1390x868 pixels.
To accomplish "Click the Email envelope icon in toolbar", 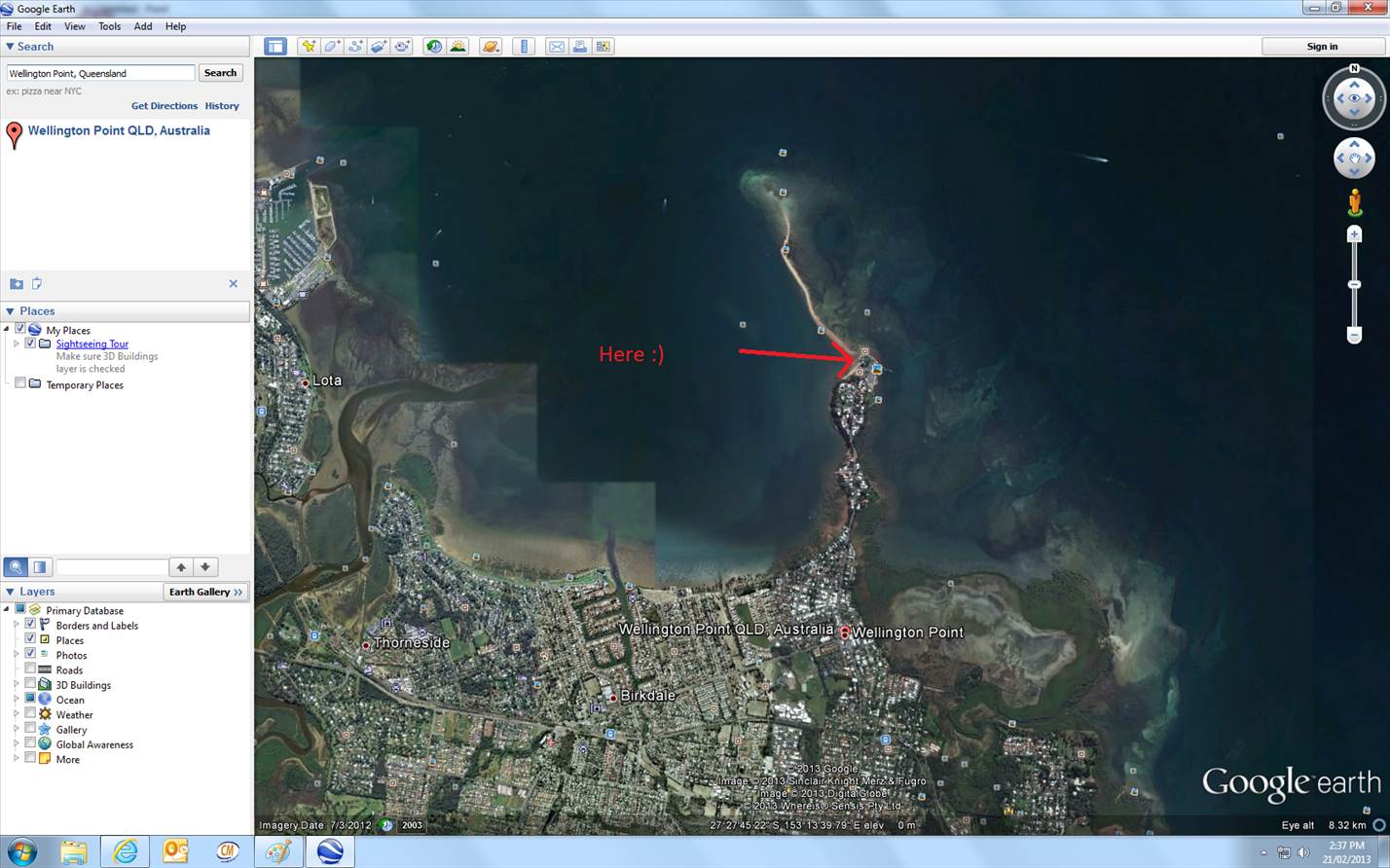I will coord(556,47).
